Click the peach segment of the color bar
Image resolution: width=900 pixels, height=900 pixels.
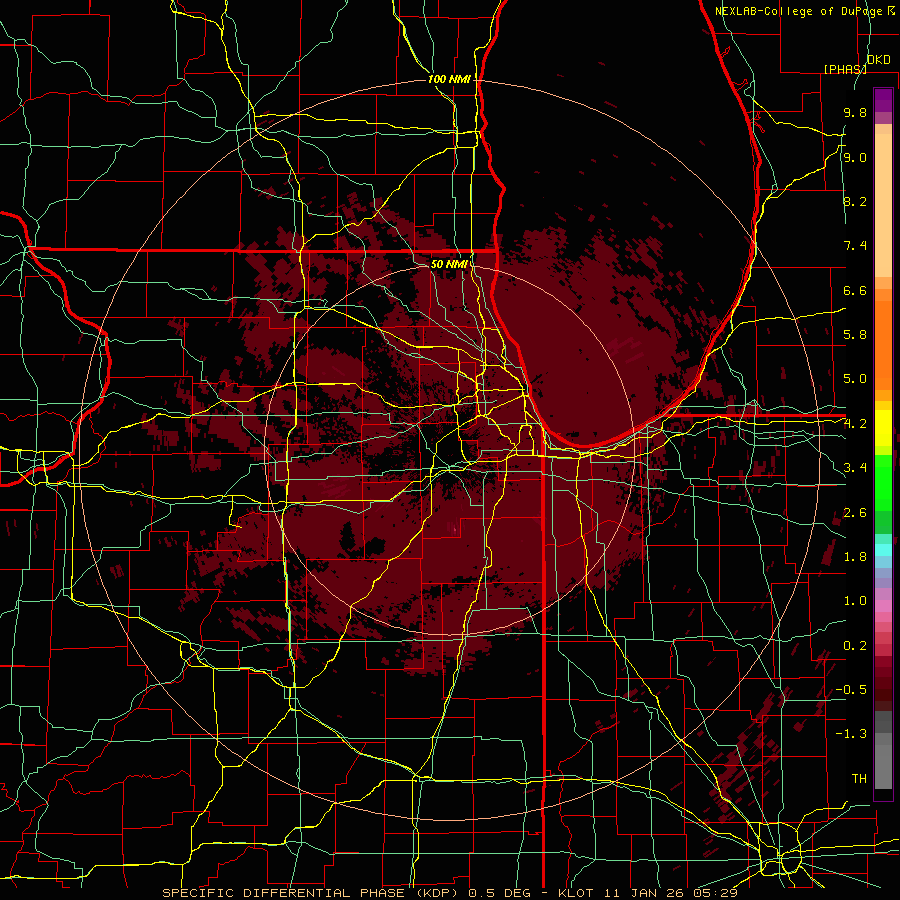pyautogui.click(x=883, y=207)
